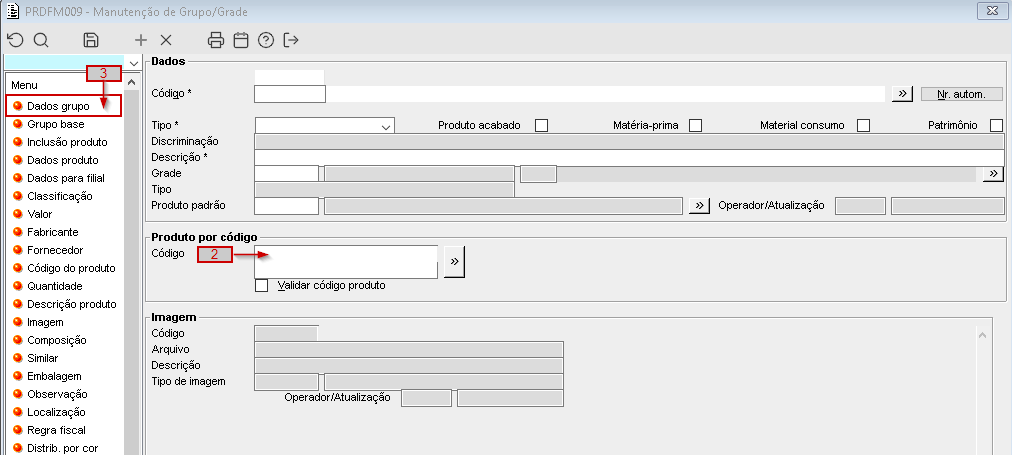Exit via the logout arrow icon

291,40
